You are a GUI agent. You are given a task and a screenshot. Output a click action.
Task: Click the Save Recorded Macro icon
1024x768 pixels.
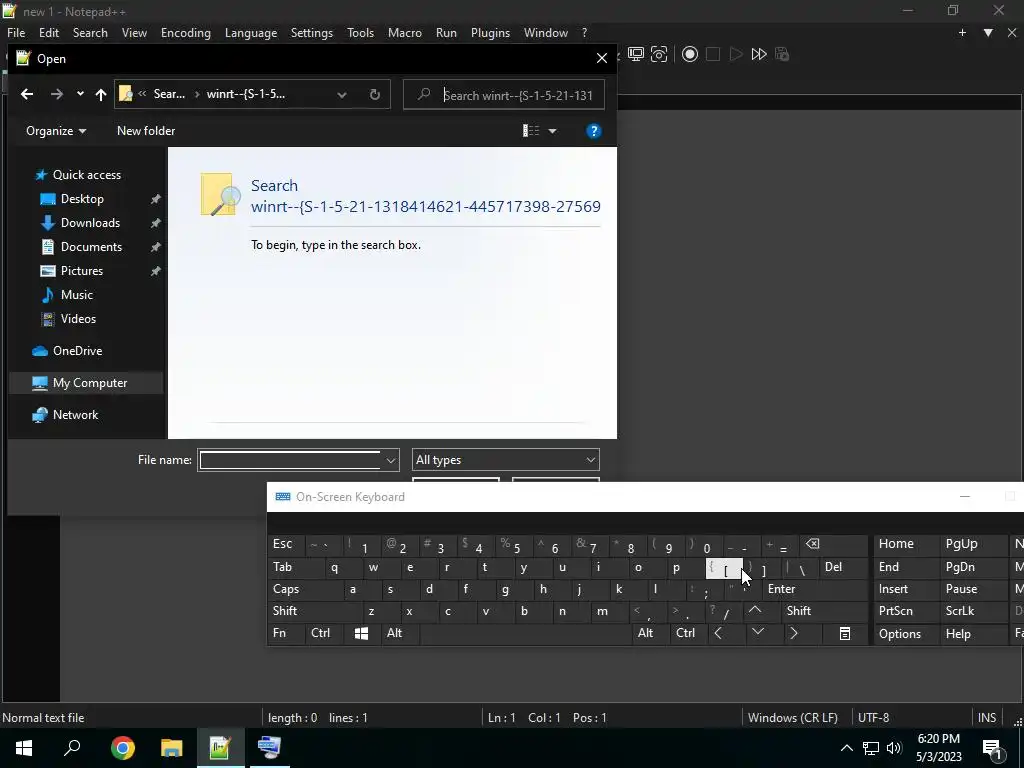coord(782,54)
